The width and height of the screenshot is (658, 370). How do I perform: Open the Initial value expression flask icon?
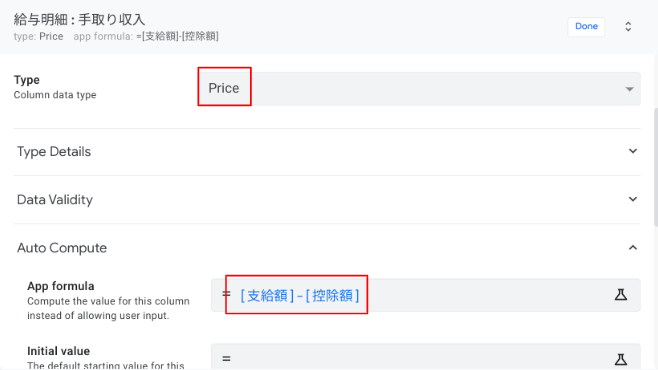tap(621, 359)
